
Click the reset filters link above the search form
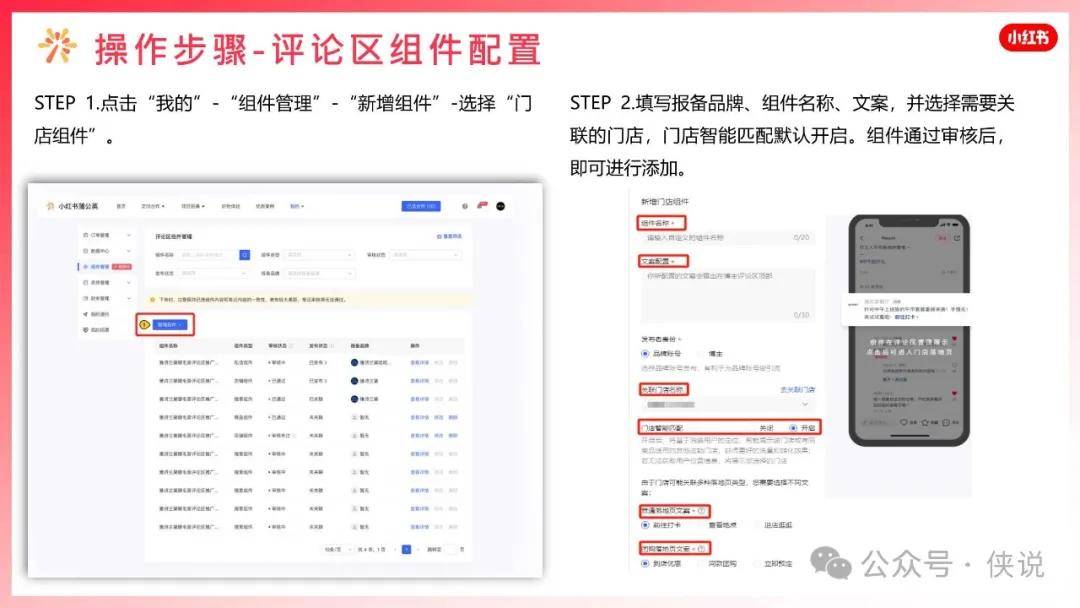(x=449, y=236)
